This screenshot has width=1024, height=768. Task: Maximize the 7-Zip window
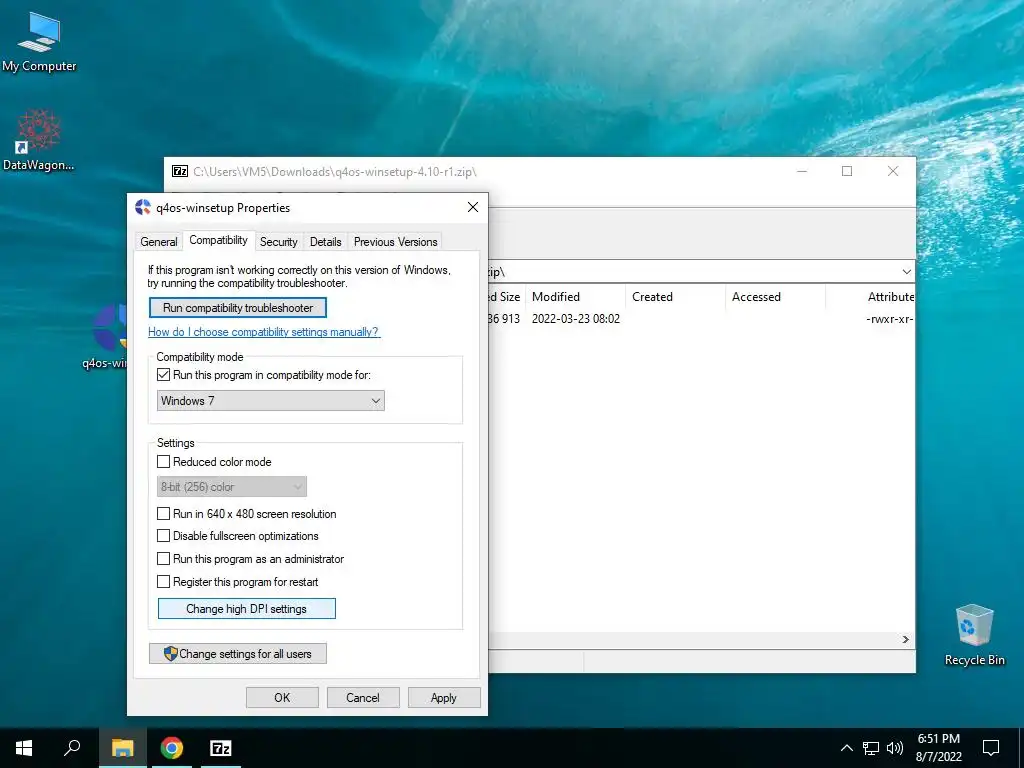coord(847,171)
